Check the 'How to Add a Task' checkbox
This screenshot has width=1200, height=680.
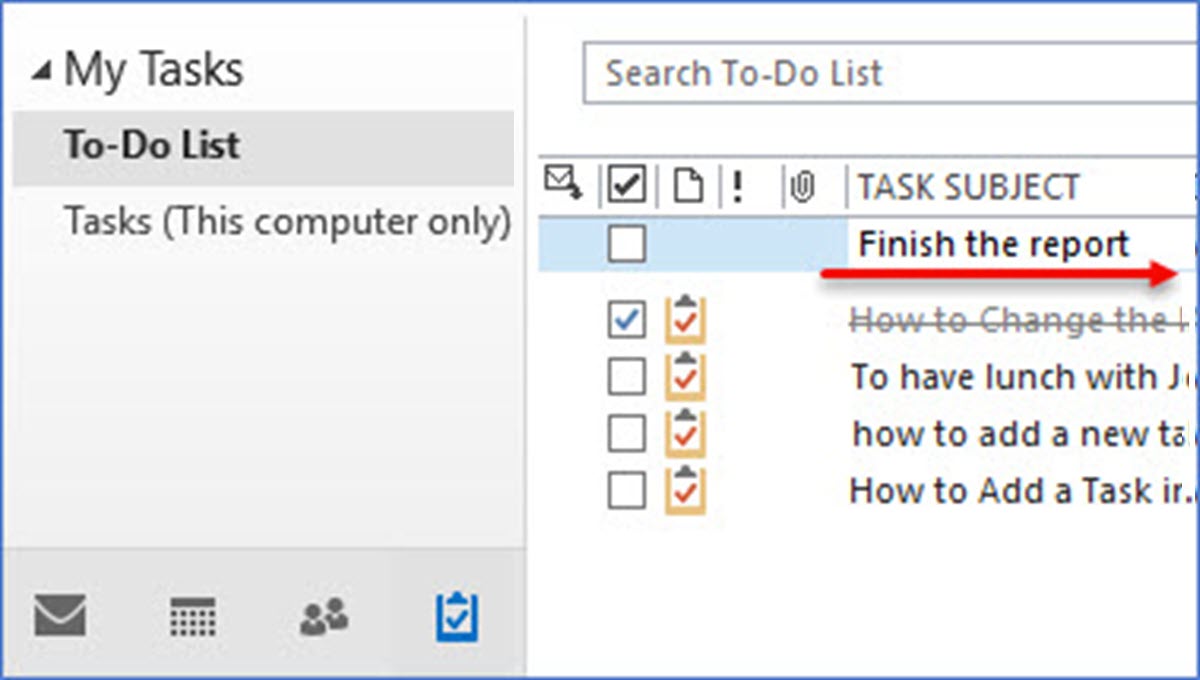point(626,490)
